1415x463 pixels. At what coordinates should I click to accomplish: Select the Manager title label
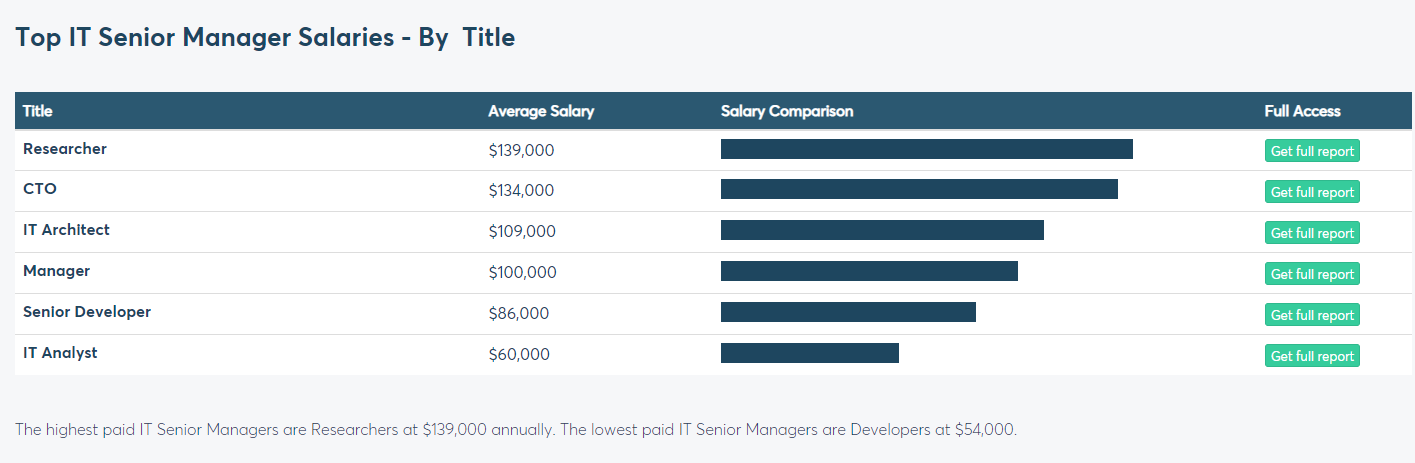point(56,271)
